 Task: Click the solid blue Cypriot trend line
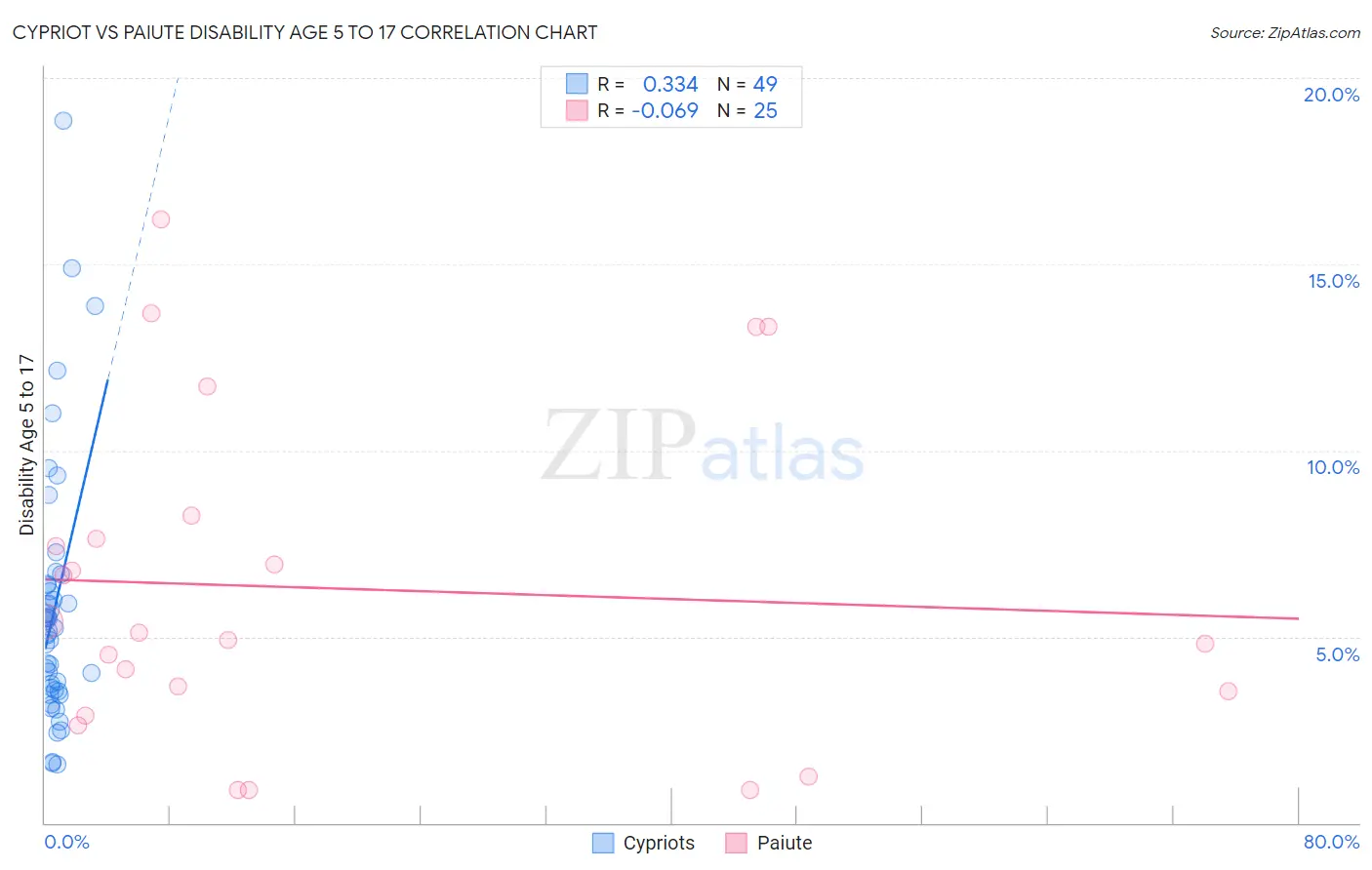[76, 513]
